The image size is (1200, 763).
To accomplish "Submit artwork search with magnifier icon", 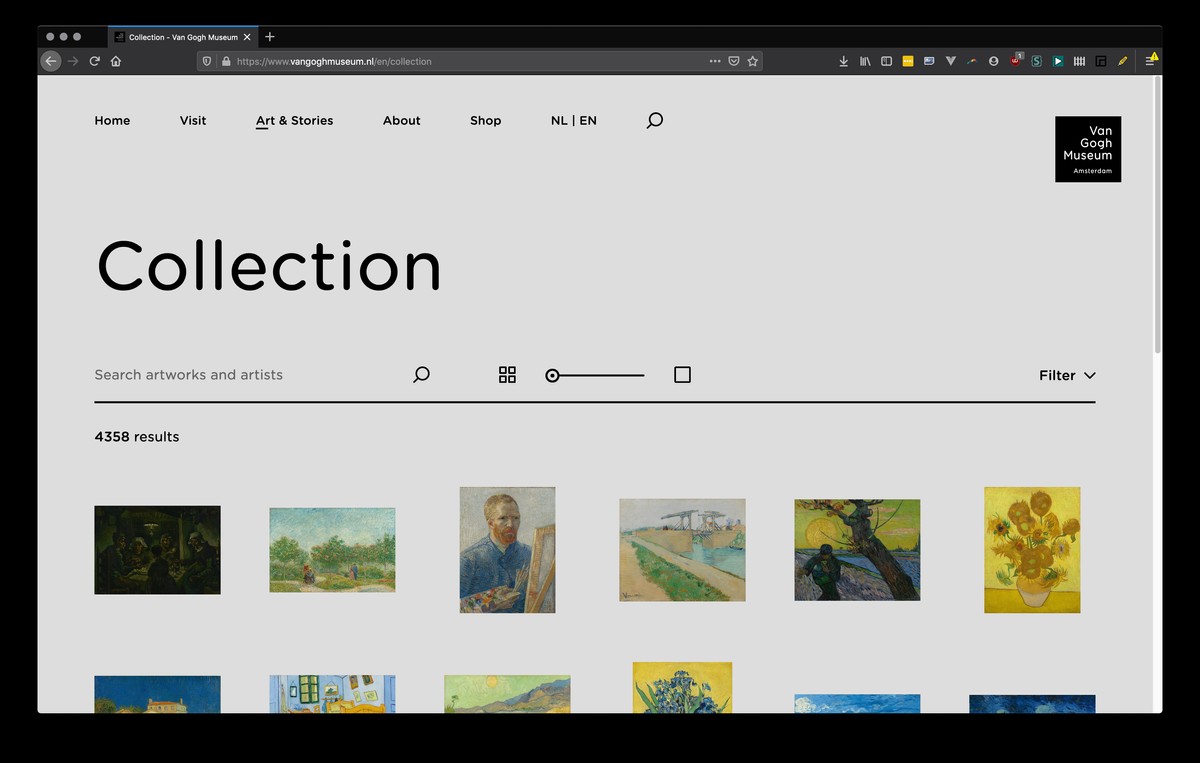I will (x=421, y=375).
